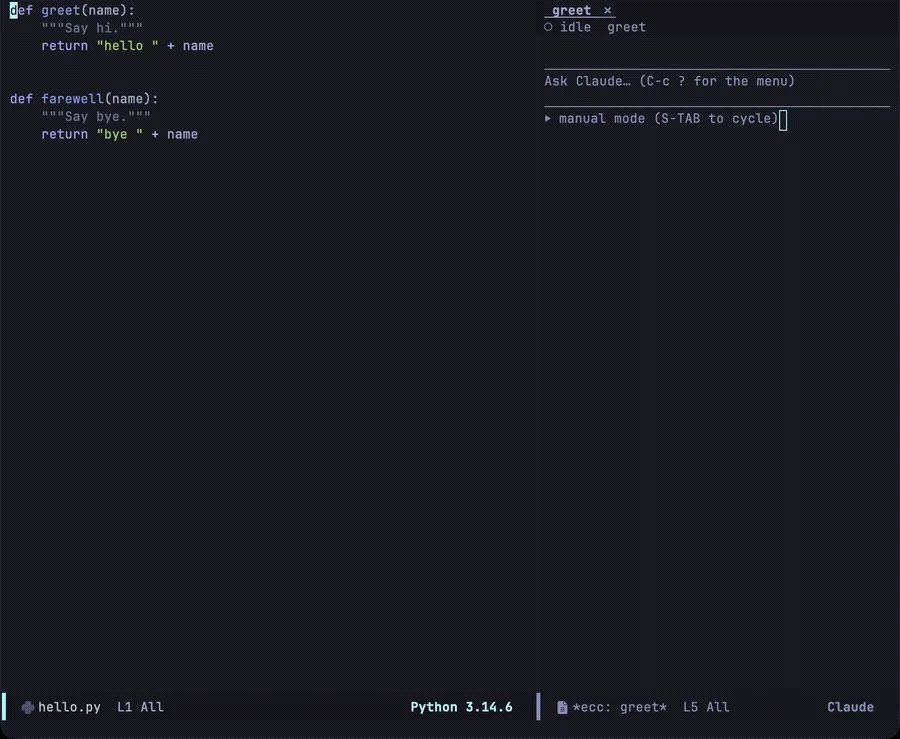Click the 'return "hello " + name' line
Image resolution: width=900 pixels, height=739 pixels.
pos(127,46)
